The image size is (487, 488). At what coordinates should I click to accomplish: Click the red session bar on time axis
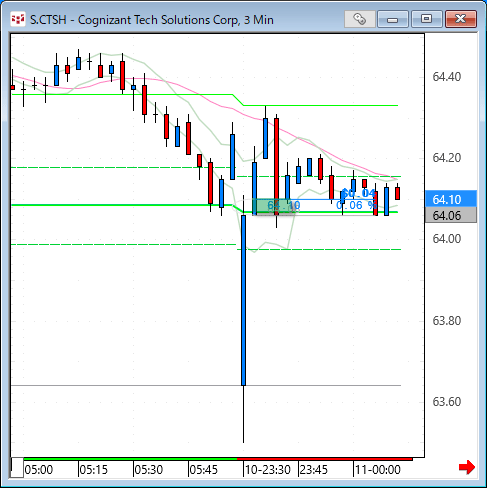pos(325,459)
